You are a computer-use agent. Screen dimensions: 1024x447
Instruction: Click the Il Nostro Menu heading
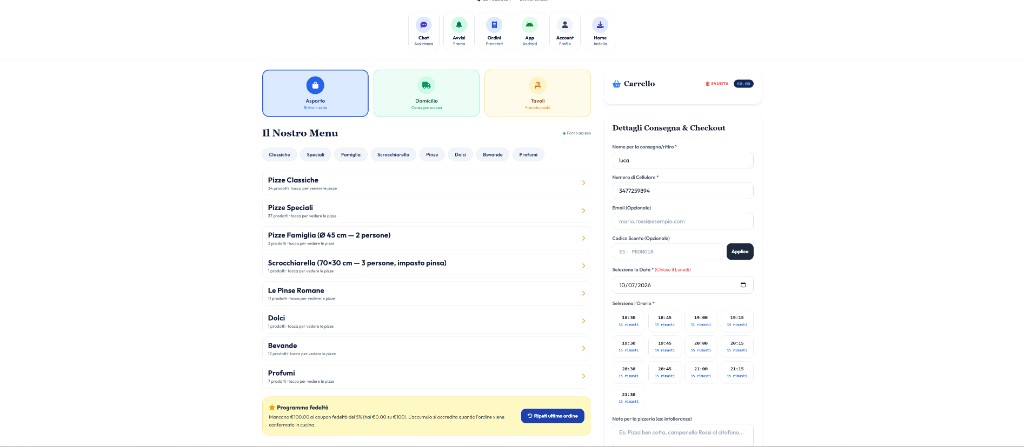(x=300, y=133)
